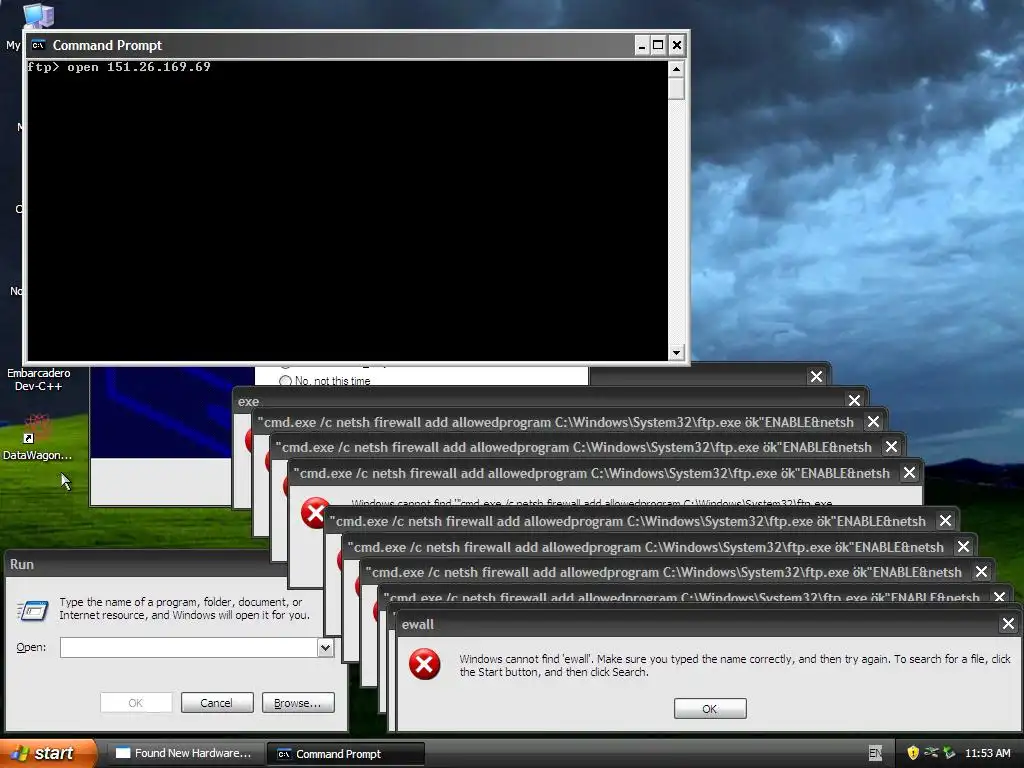Click the 'Windows cannot find ewall' message
Screen dimensions: 1024x768
(735, 665)
